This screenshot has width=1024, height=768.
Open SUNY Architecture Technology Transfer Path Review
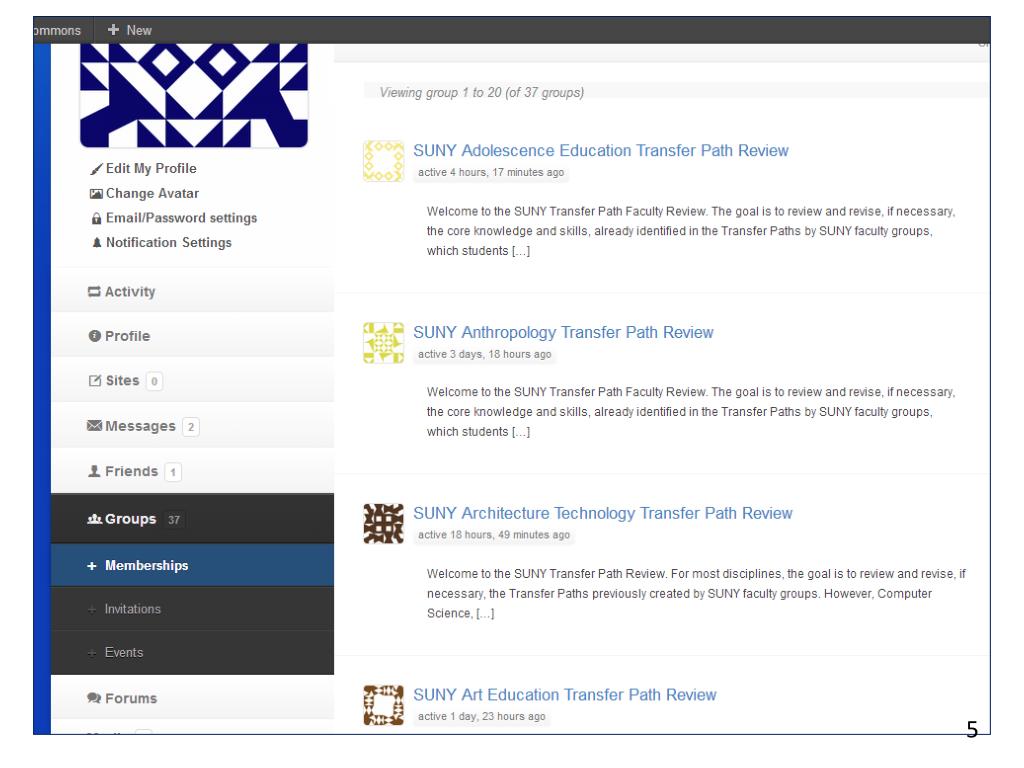point(603,513)
